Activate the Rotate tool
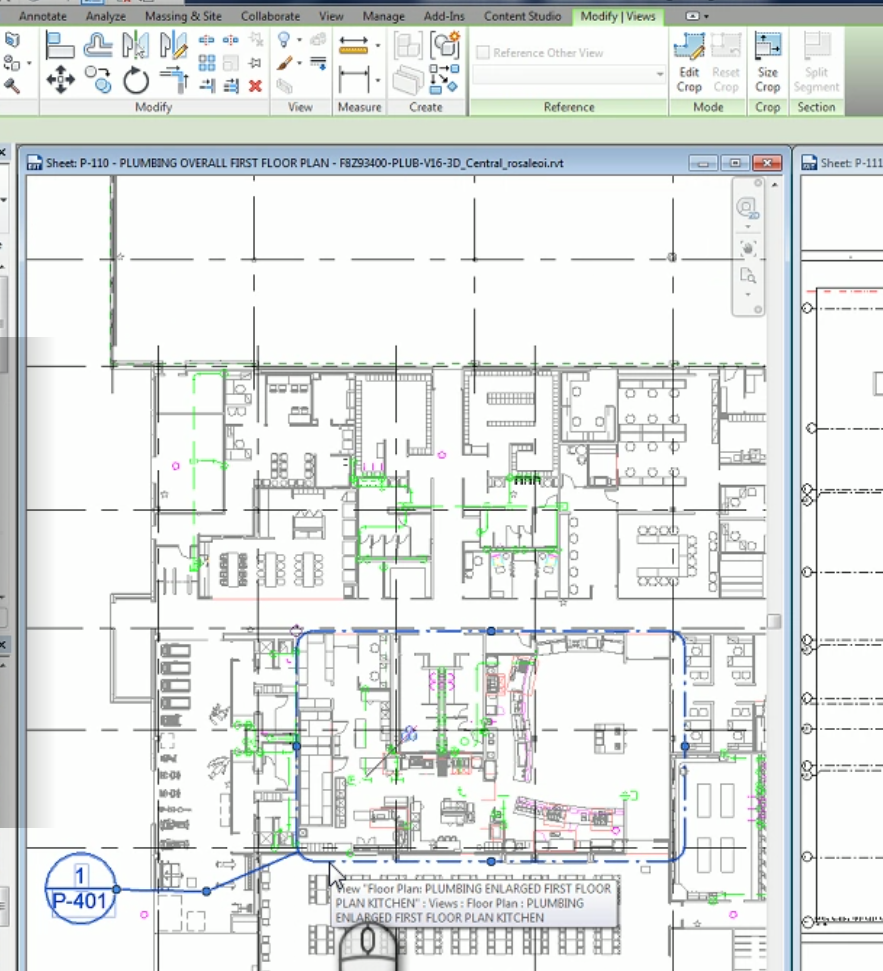Image resolution: width=883 pixels, height=971 pixels. [134, 79]
